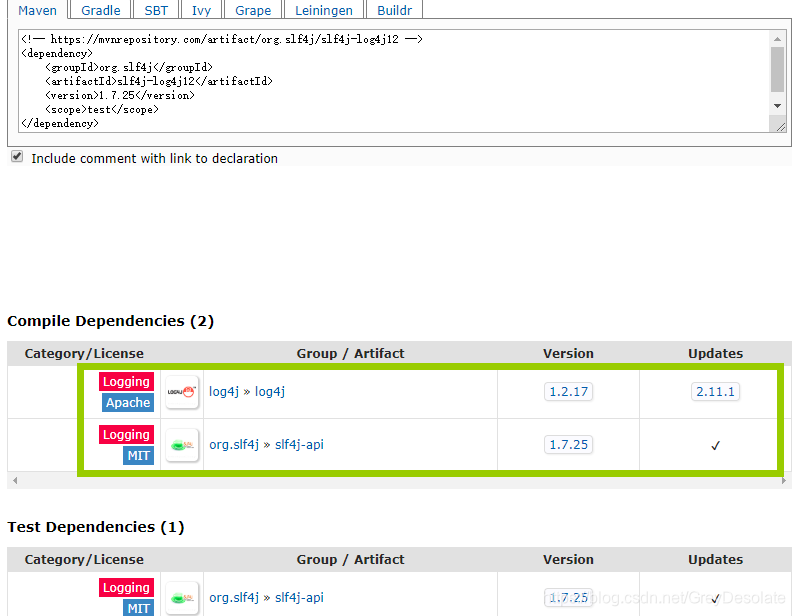This screenshot has height=616, width=795.
Task: Click compile table horizontal scroll right arrow
Action: click(784, 480)
